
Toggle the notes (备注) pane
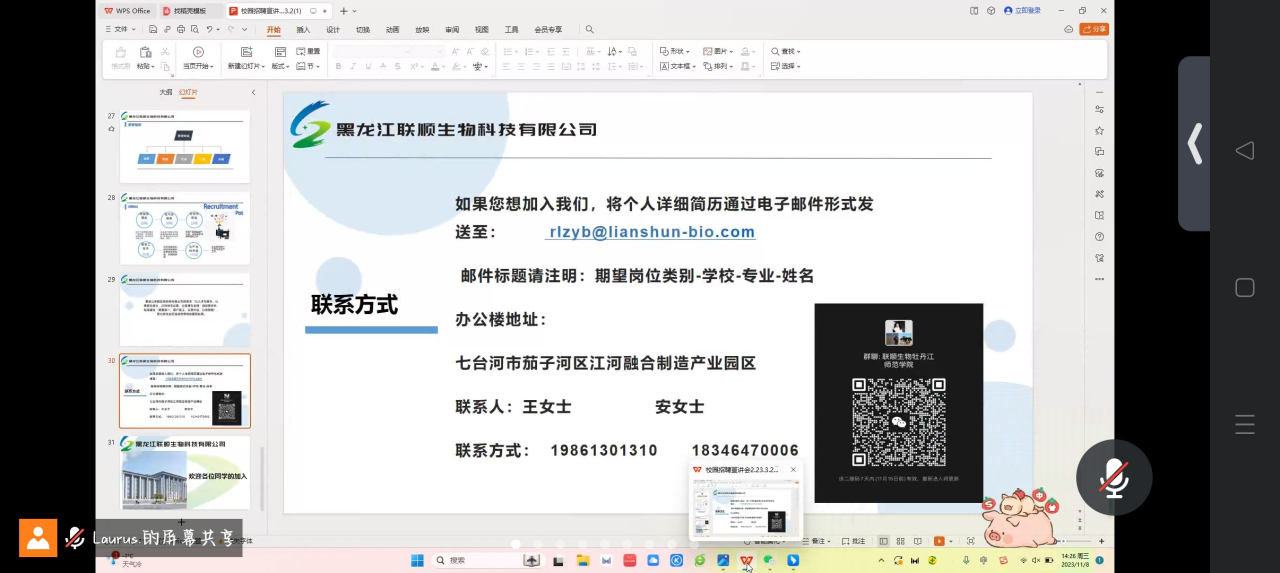click(x=818, y=541)
